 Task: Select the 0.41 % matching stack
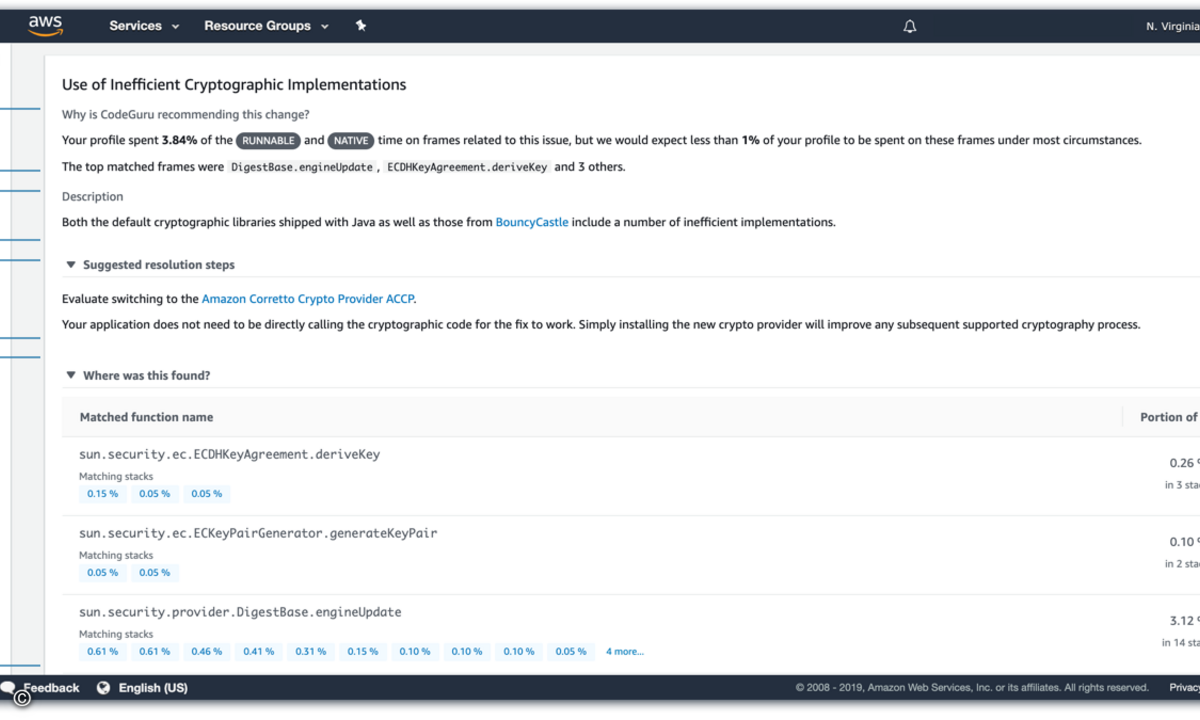coord(258,652)
